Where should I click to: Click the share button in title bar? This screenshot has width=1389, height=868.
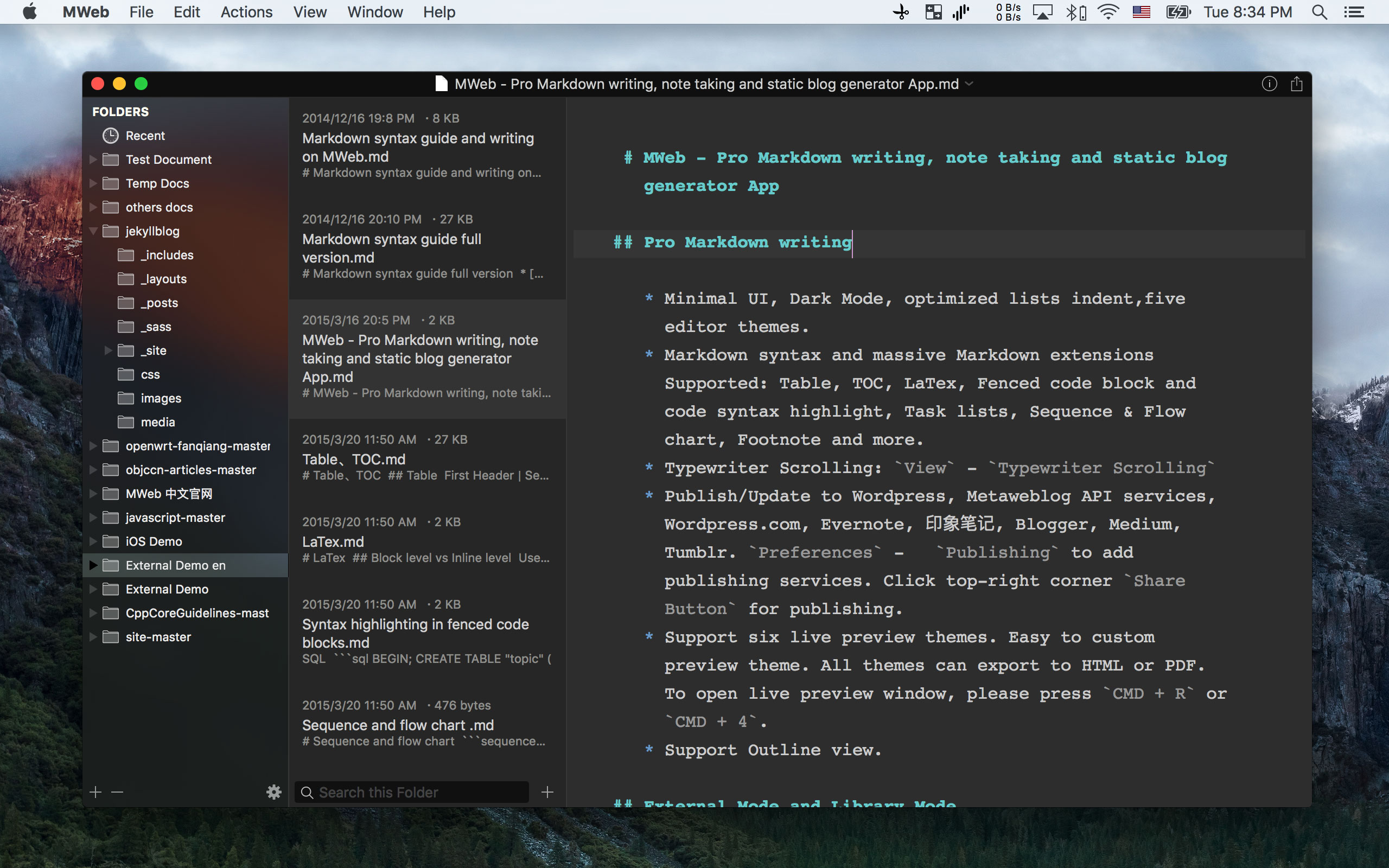1296,84
